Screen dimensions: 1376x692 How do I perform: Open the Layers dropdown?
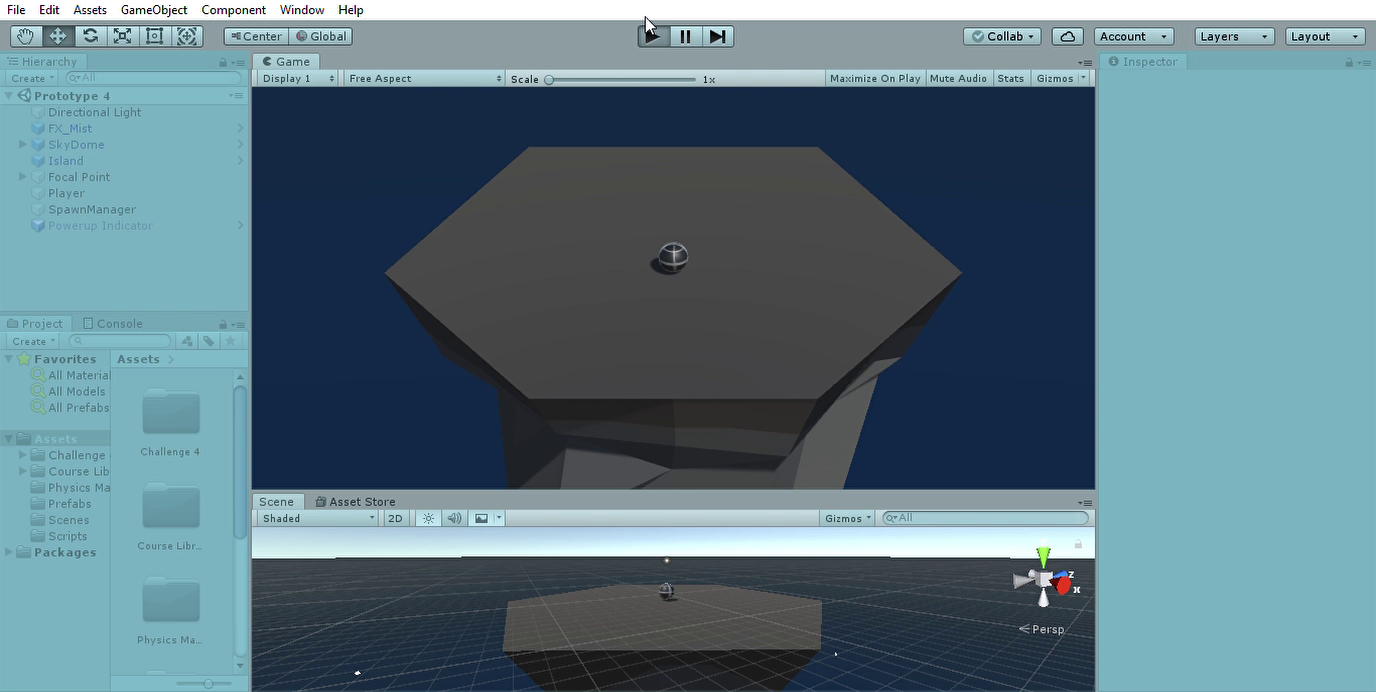[1234, 36]
